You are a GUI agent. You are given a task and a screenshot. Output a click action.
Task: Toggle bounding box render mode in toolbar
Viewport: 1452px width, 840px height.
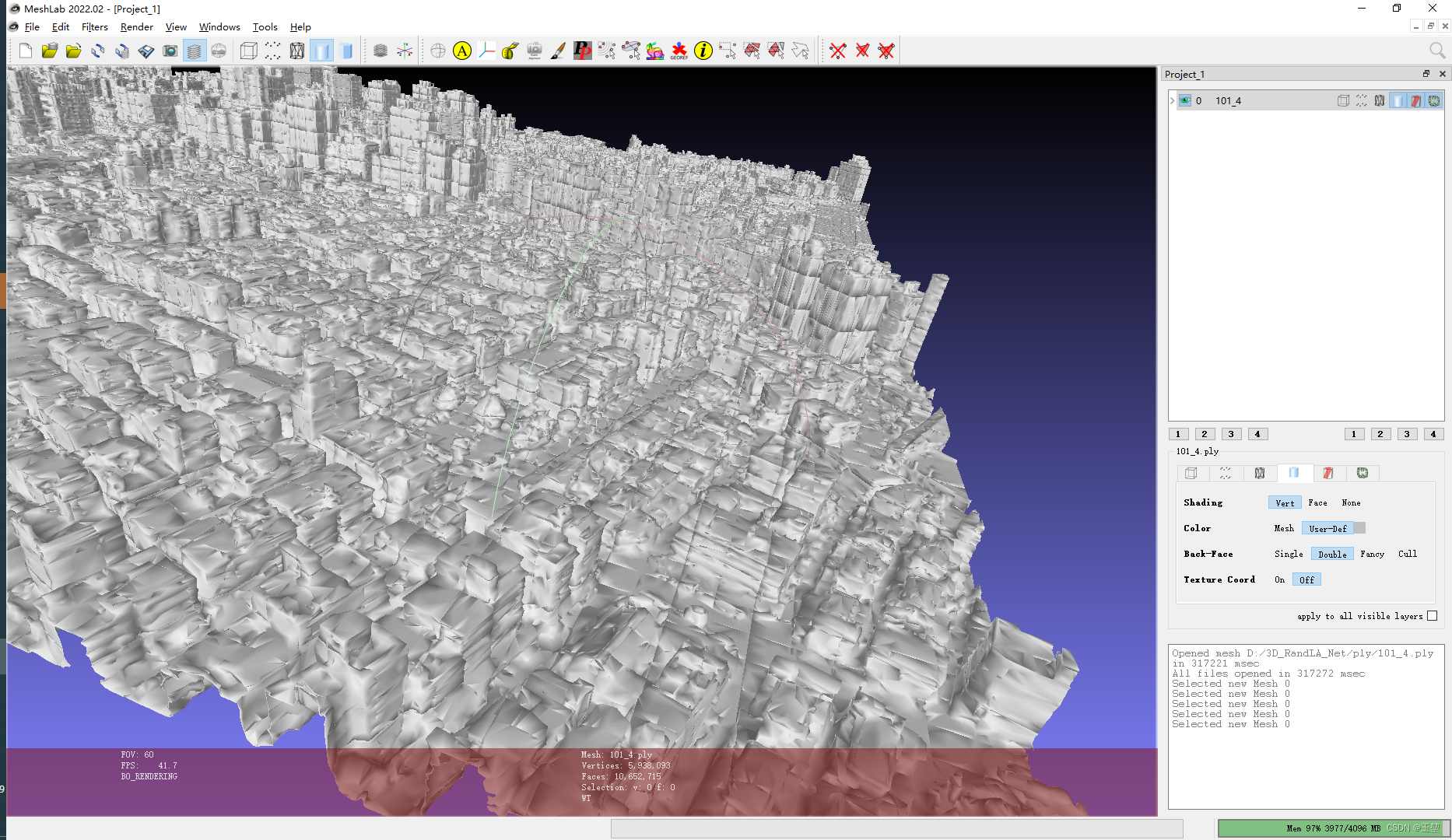pos(249,51)
